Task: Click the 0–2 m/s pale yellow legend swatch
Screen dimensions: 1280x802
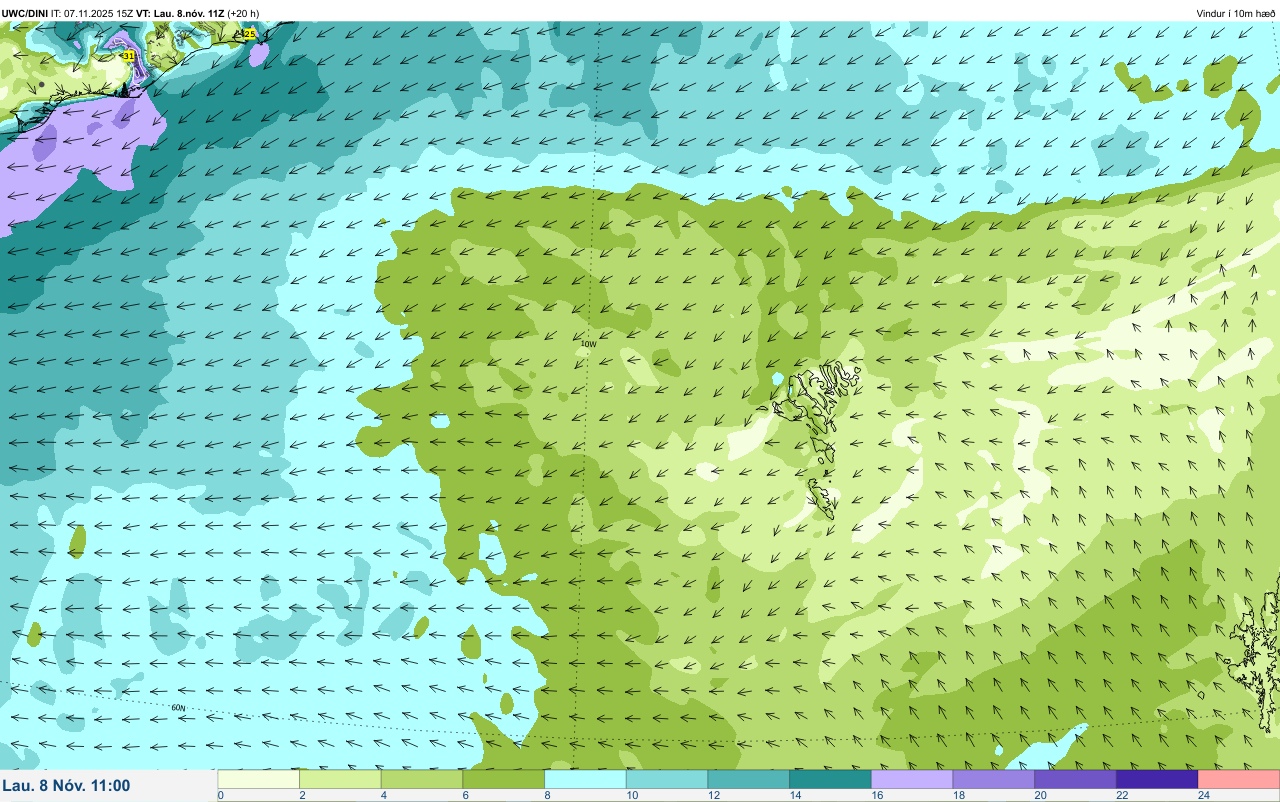Action: (x=258, y=778)
